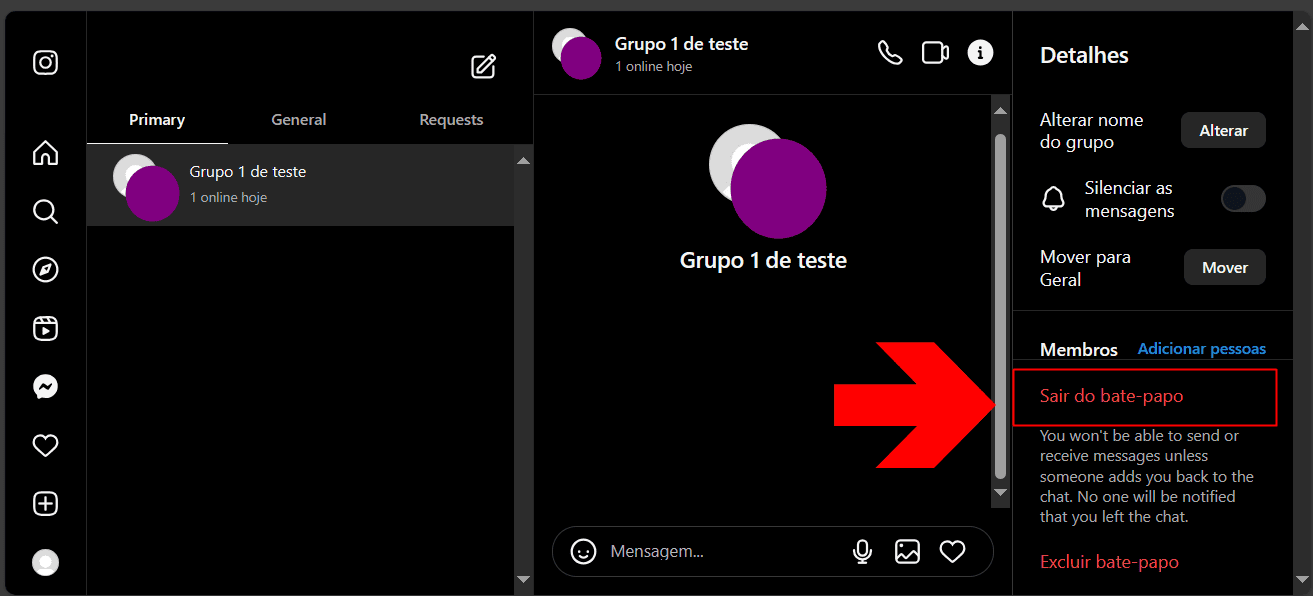
Task: Open emoji picker in message box
Action: (583, 551)
